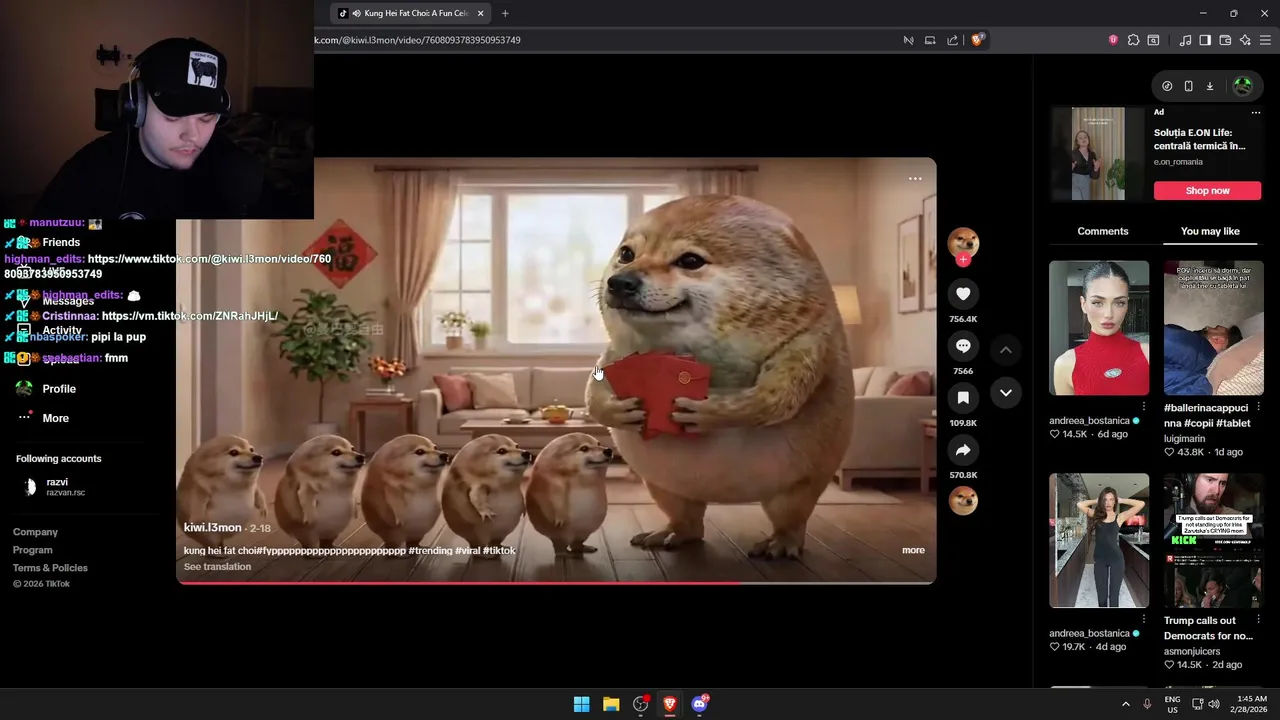Open a new browser tab
Image resolution: width=1280 pixels, height=720 pixels.
click(505, 13)
